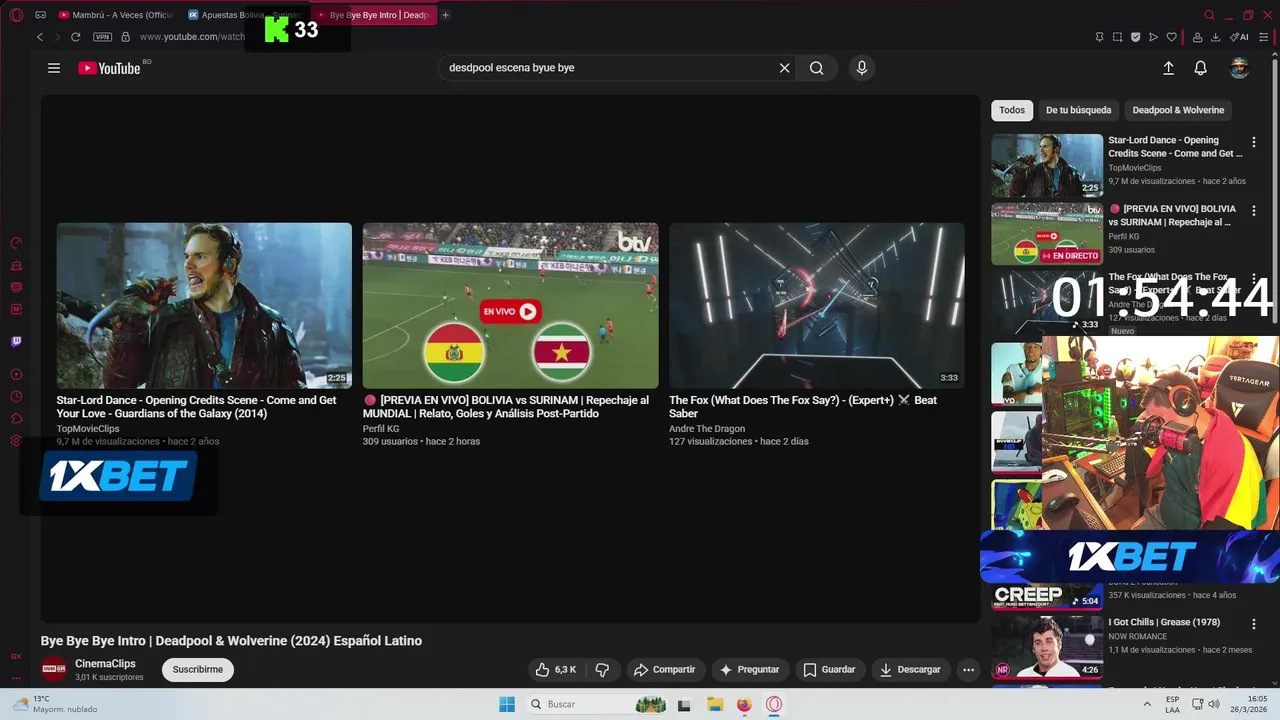Search tabs with the red magnifier

coord(1210,15)
